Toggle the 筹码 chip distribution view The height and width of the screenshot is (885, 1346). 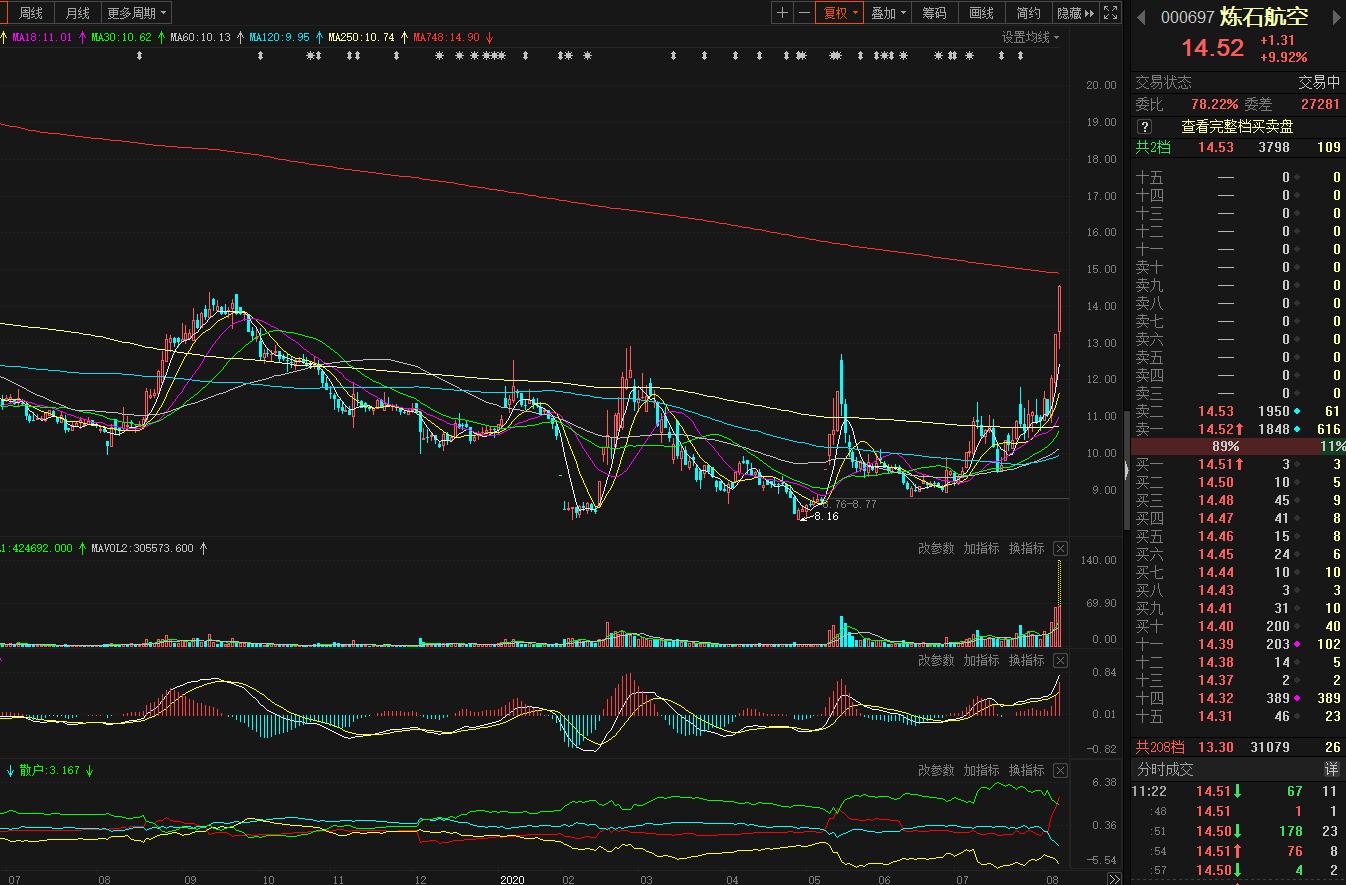(934, 13)
